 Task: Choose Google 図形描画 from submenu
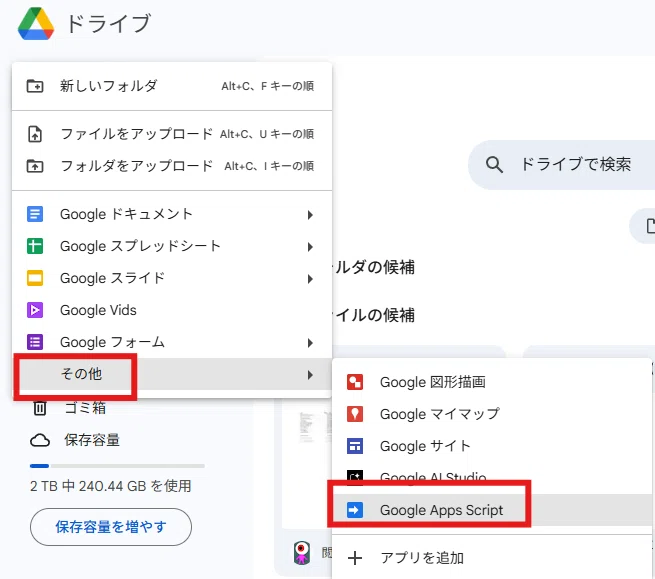point(492,382)
